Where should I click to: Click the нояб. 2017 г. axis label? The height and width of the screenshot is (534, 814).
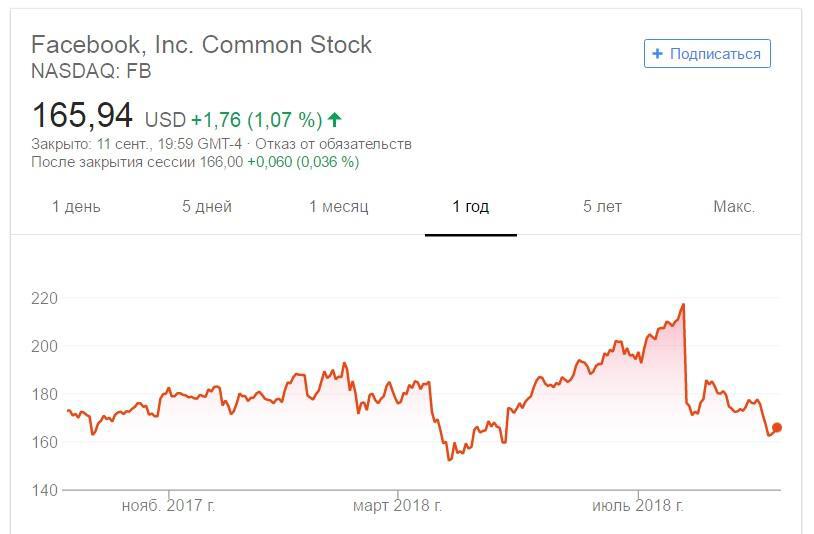pyautogui.click(x=168, y=505)
